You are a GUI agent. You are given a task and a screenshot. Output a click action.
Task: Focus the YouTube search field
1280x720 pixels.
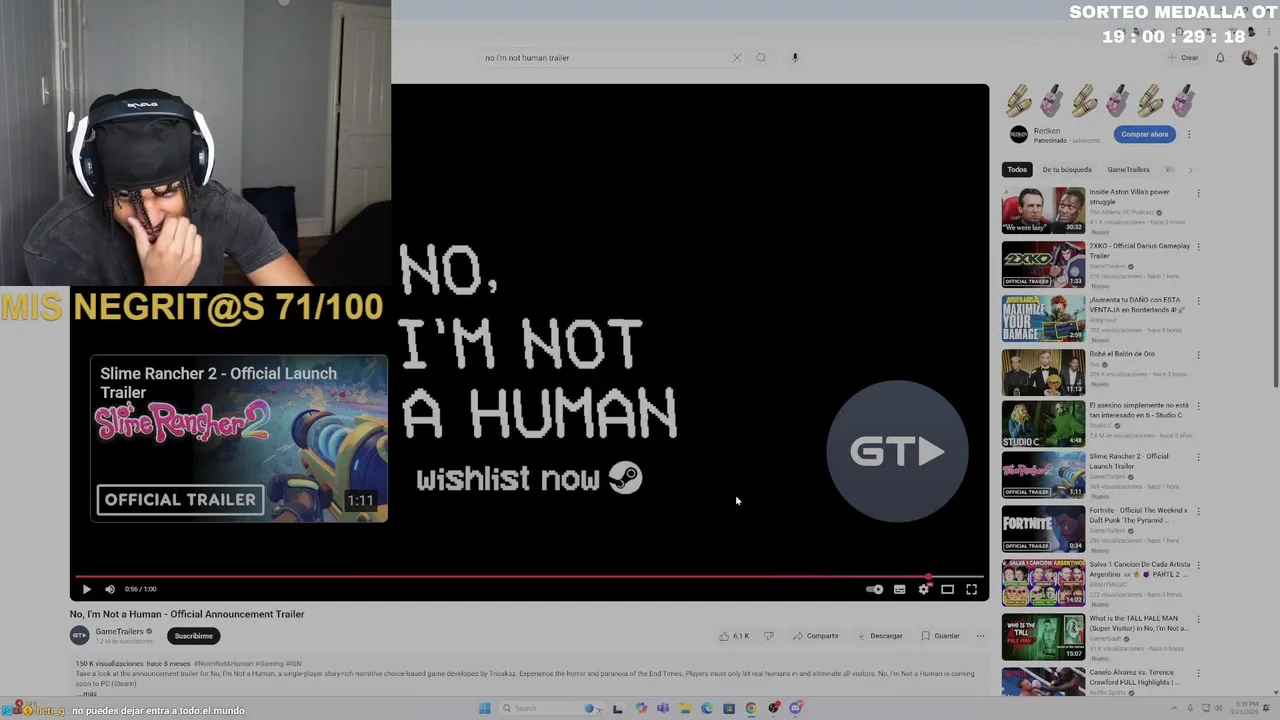tap(605, 58)
